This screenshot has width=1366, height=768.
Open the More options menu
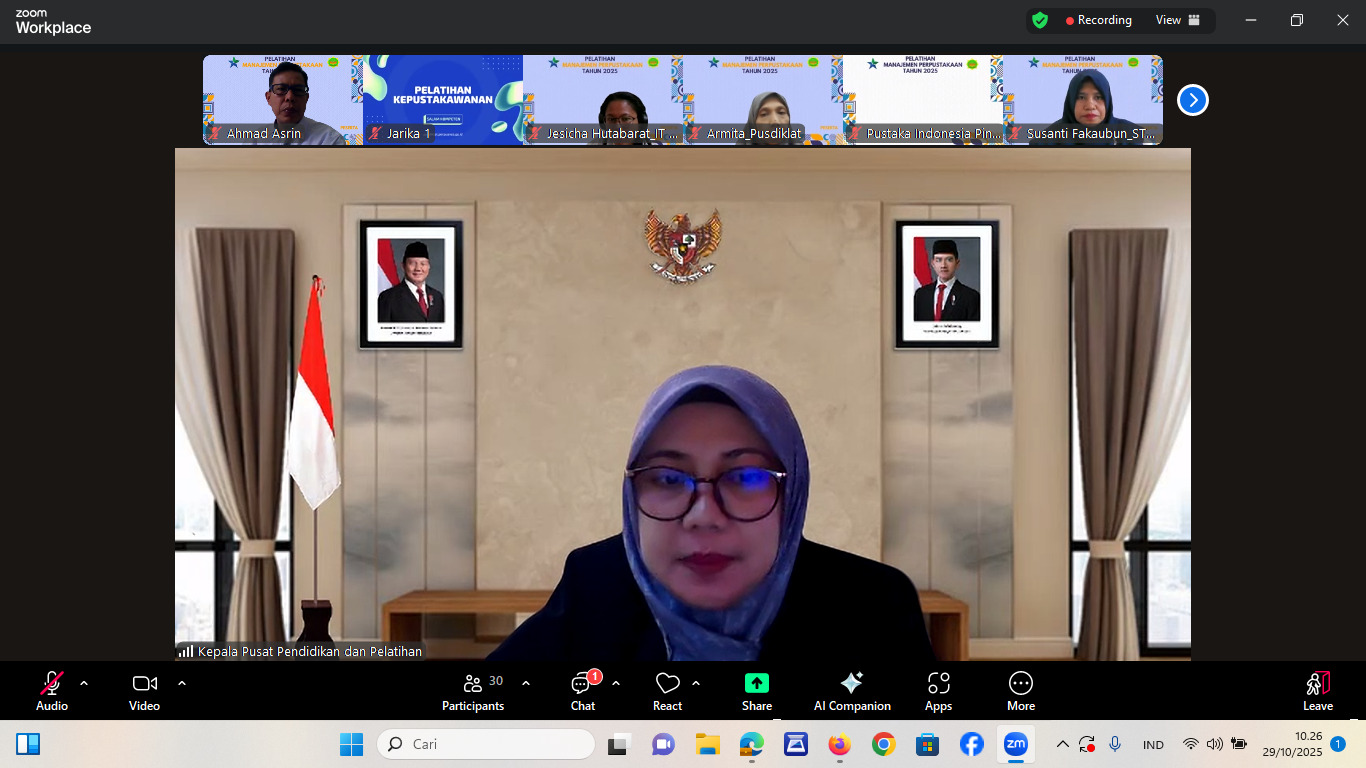pos(1021,691)
